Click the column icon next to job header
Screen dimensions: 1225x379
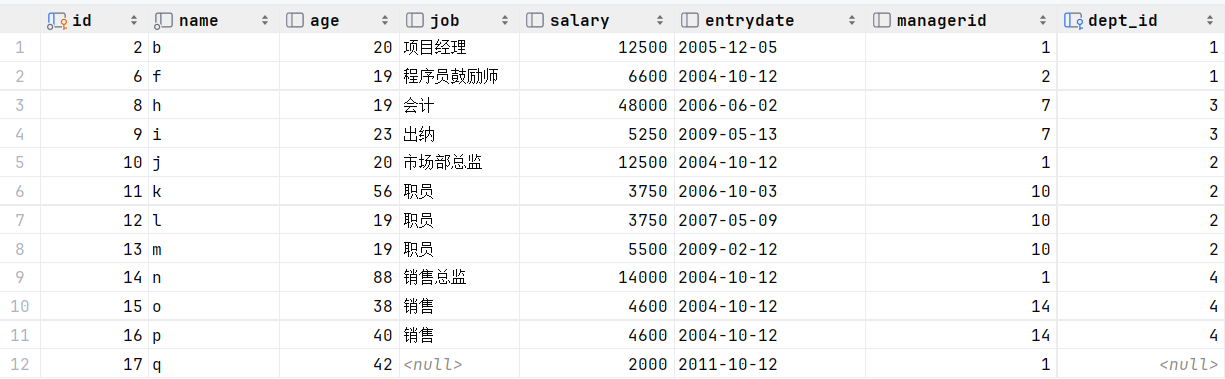[415, 20]
